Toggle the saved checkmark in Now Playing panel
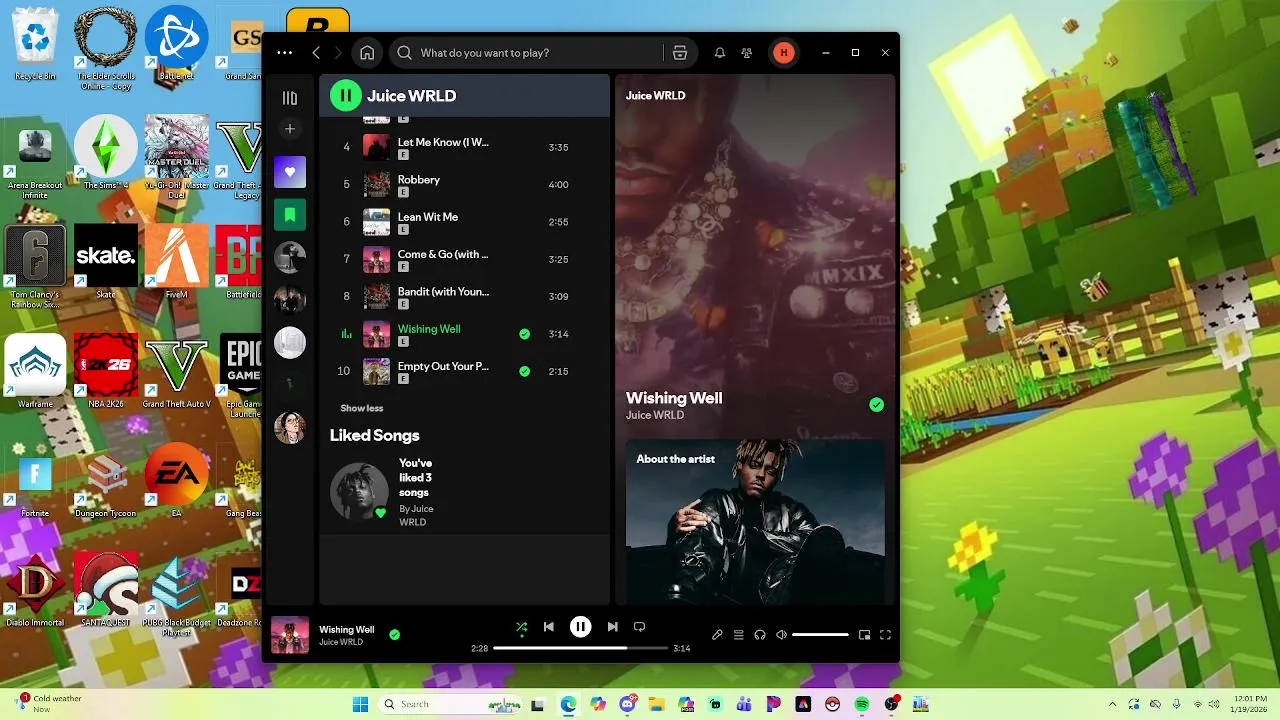Screen dimensions: 1280x720 pyautogui.click(x=877, y=405)
